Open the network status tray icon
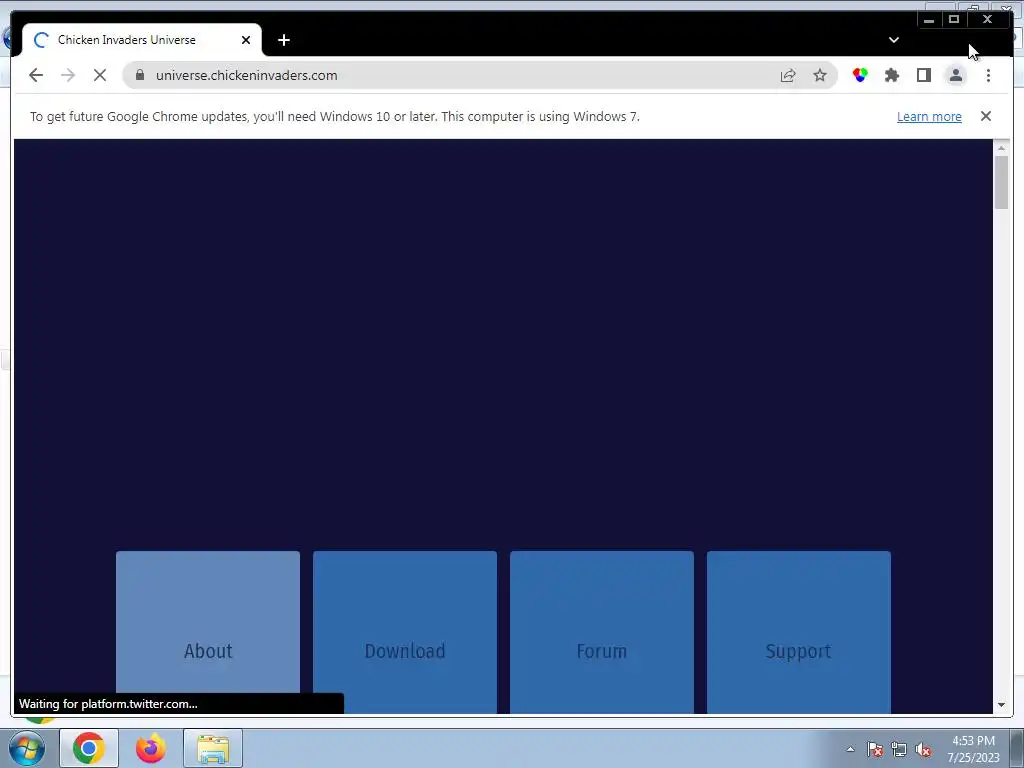 (x=899, y=749)
